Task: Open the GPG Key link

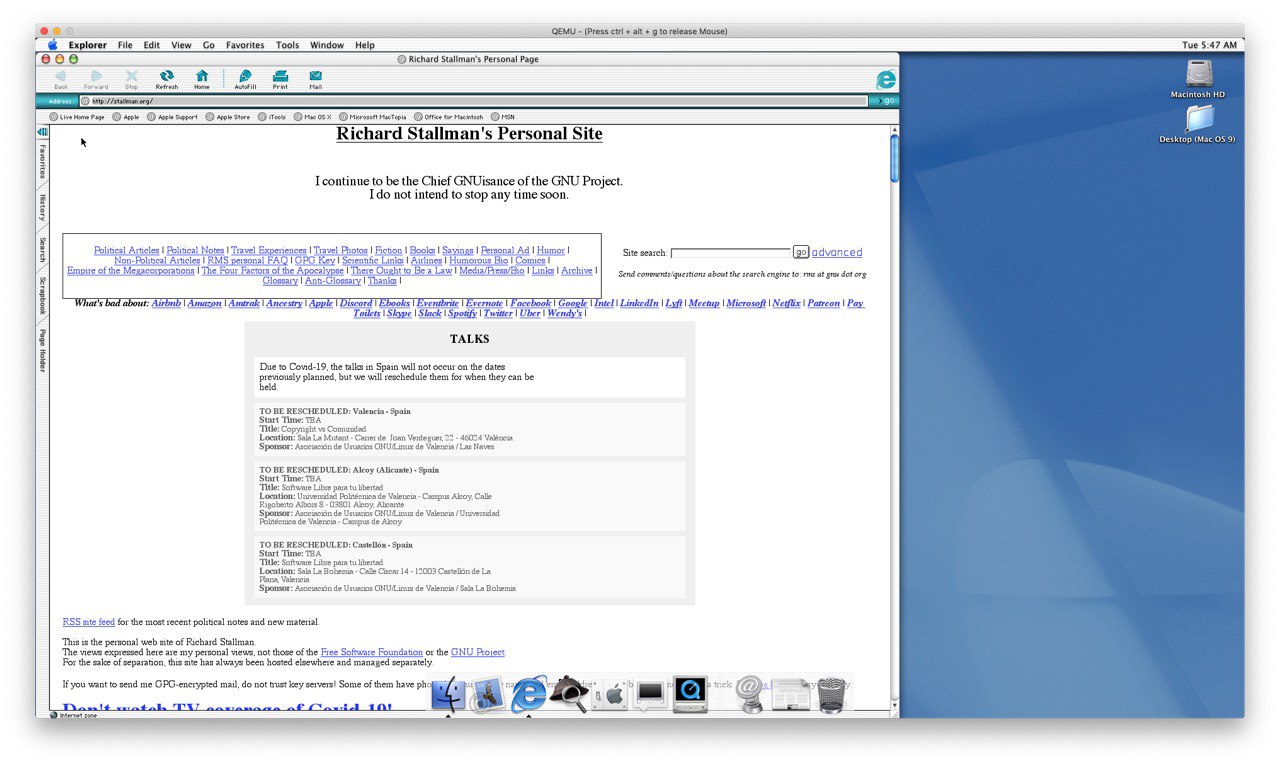Action: click(315, 260)
